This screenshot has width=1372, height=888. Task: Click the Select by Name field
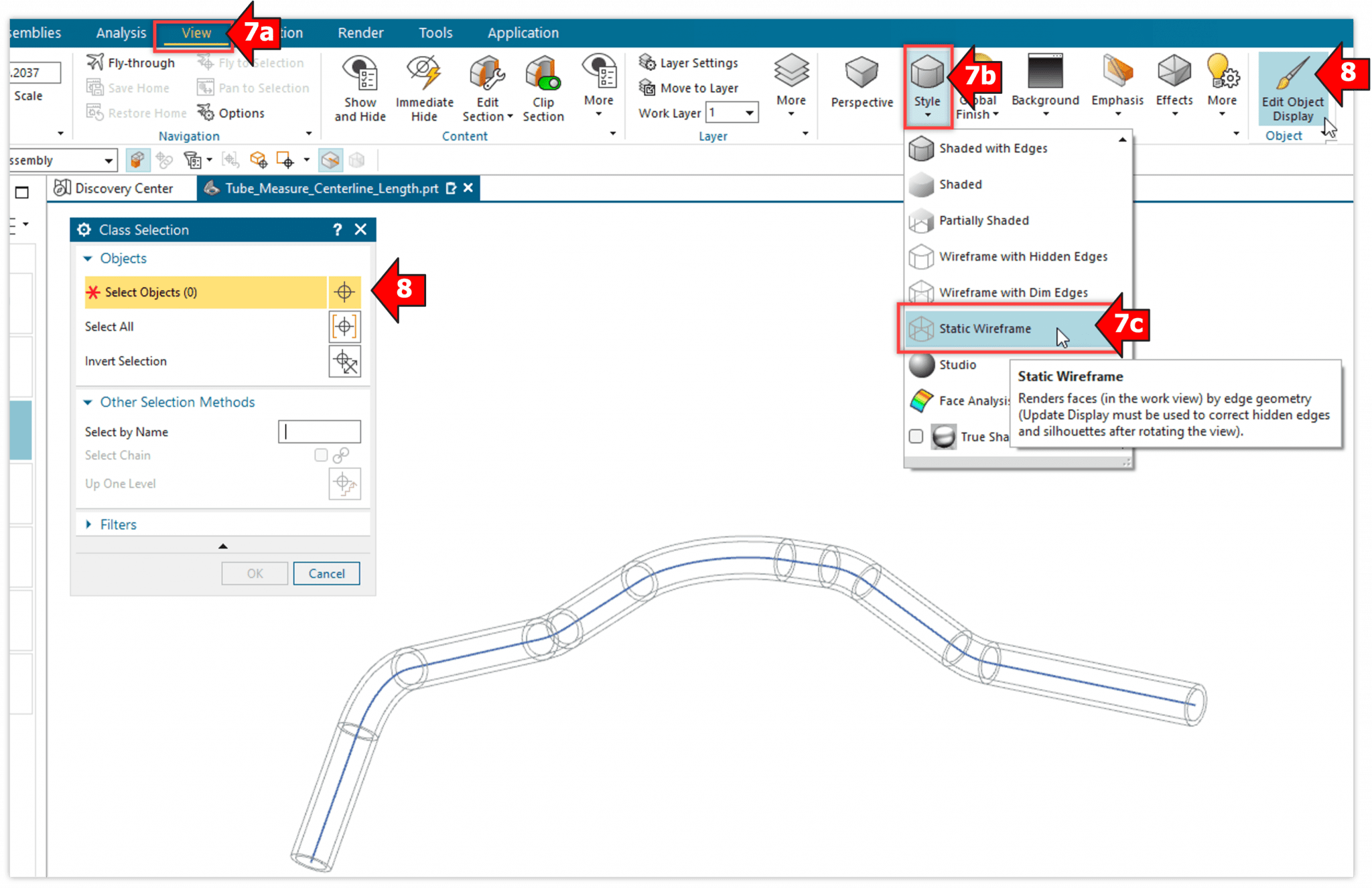(320, 431)
